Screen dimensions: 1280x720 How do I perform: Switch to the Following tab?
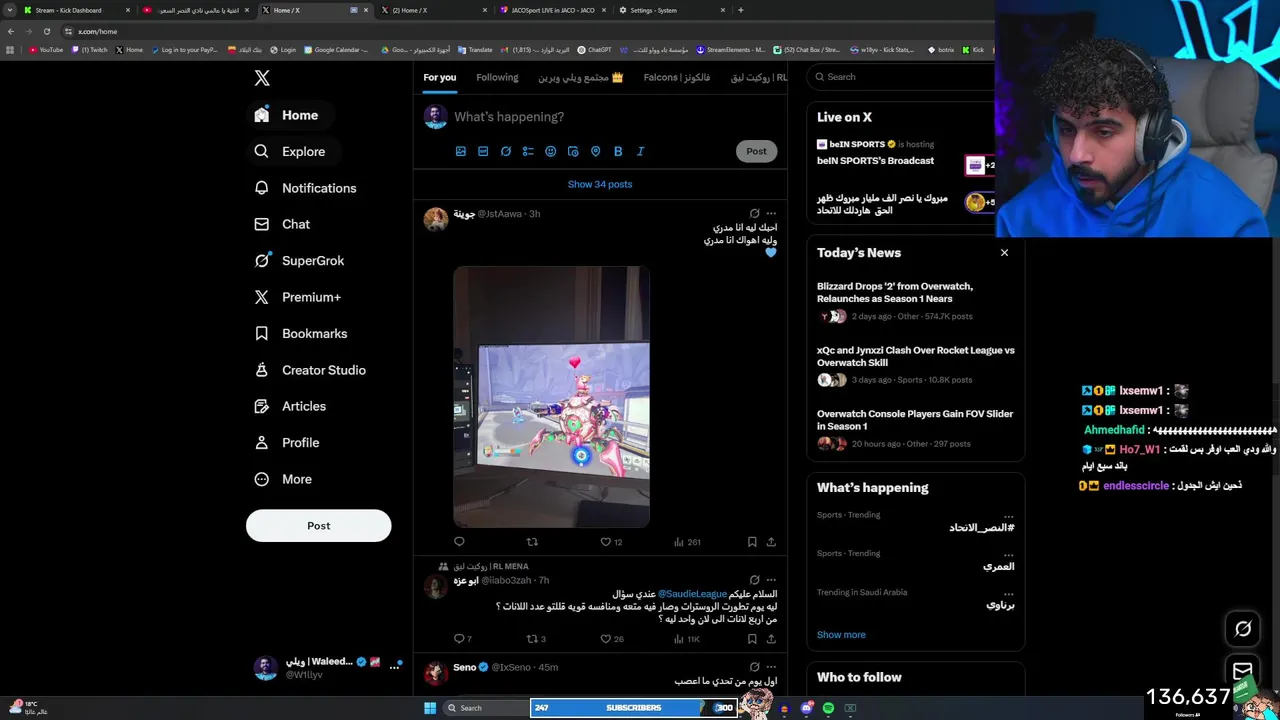click(x=497, y=78)
